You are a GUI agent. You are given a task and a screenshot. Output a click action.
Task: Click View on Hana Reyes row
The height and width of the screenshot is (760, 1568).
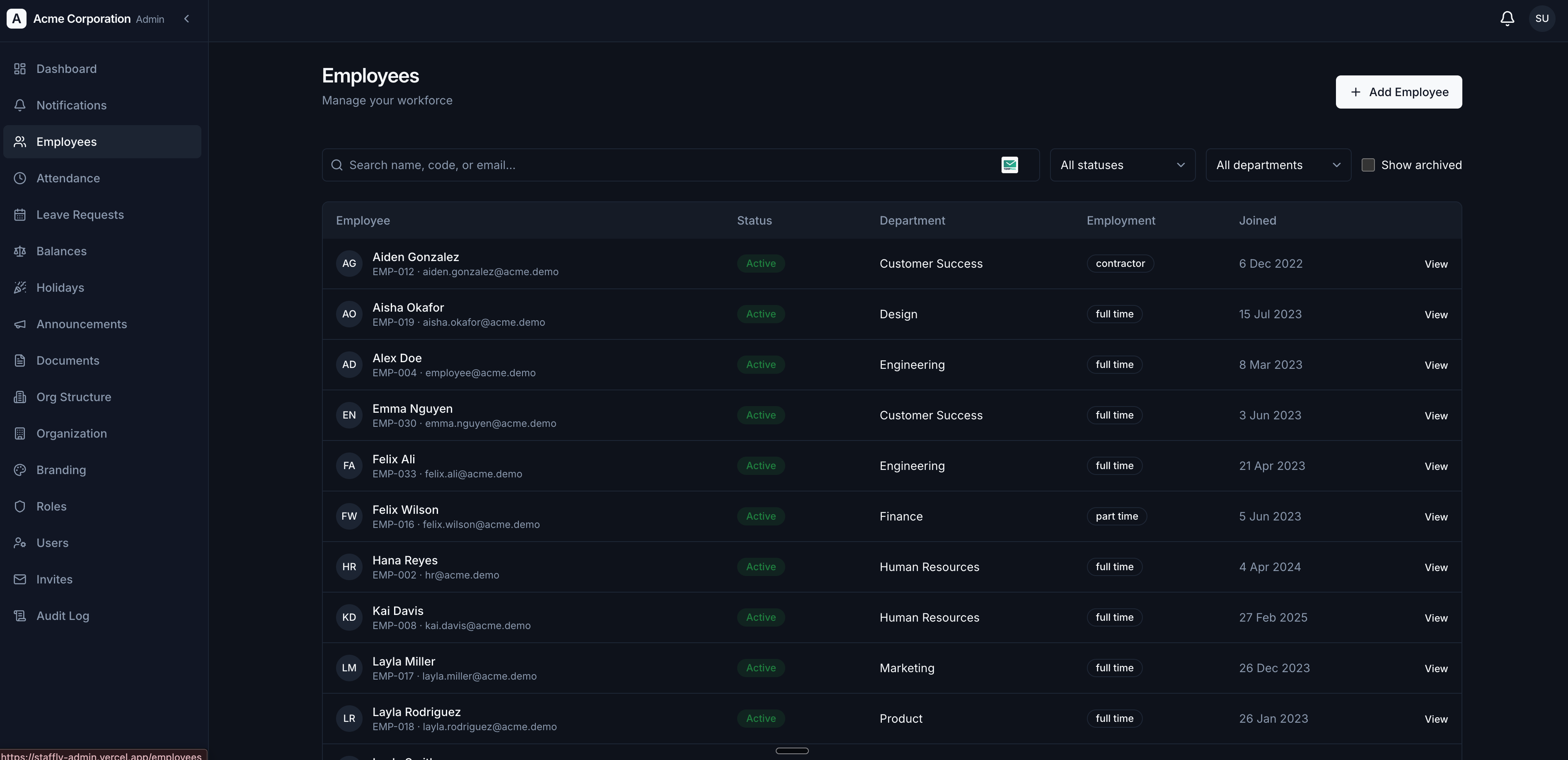point(1436,567)
